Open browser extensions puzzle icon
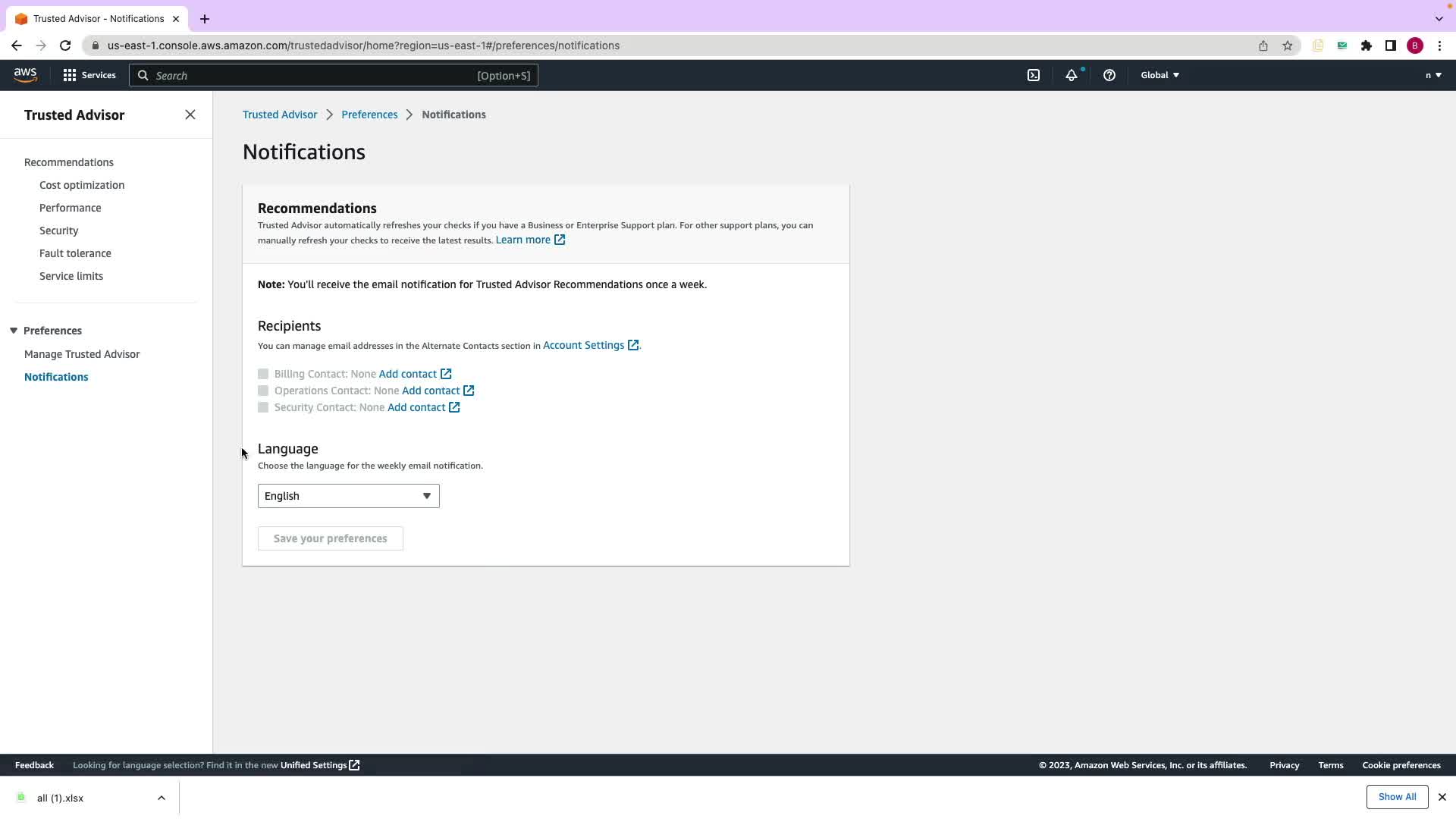 1366,45
